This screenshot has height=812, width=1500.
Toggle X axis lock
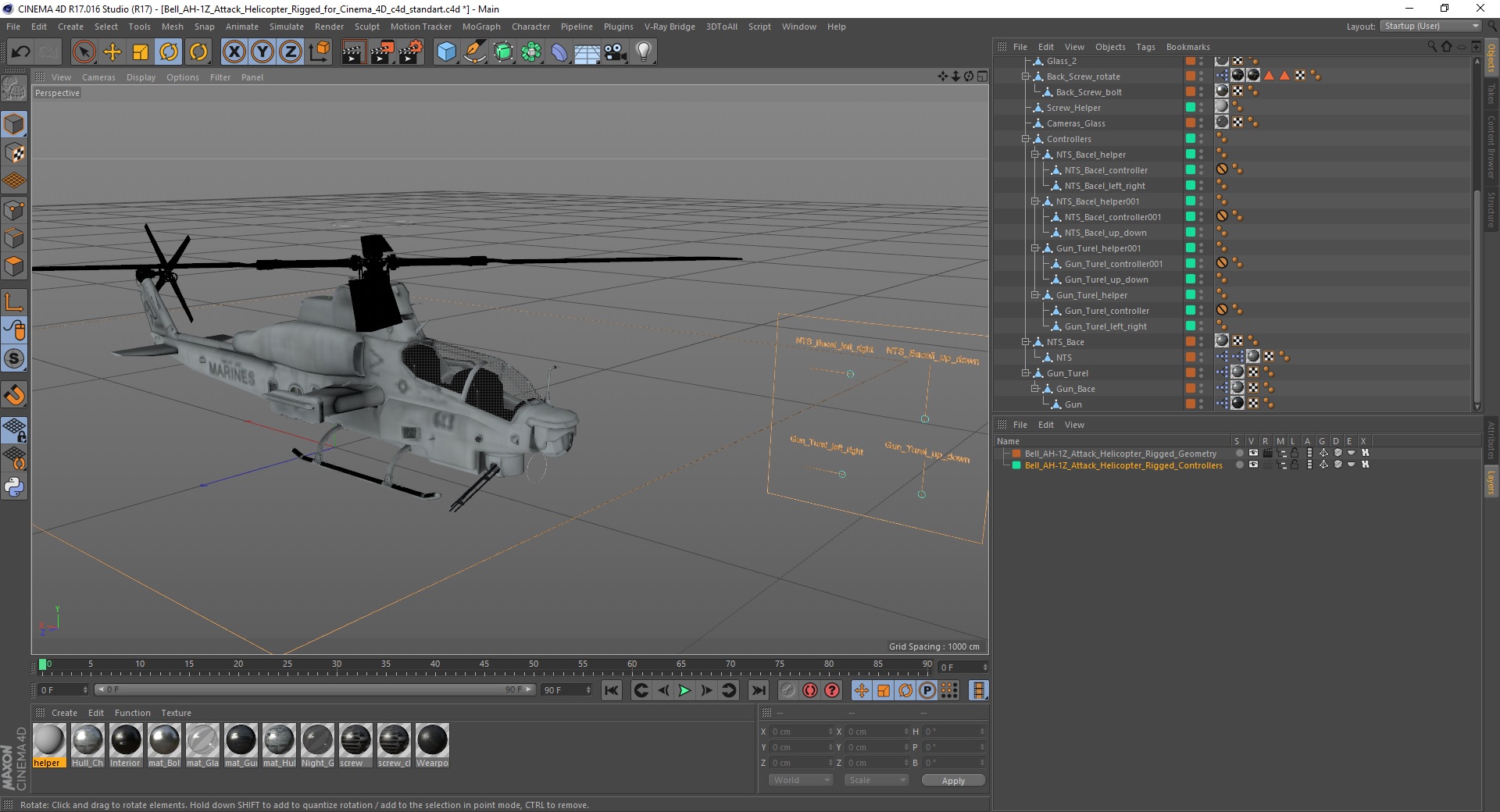234,52
